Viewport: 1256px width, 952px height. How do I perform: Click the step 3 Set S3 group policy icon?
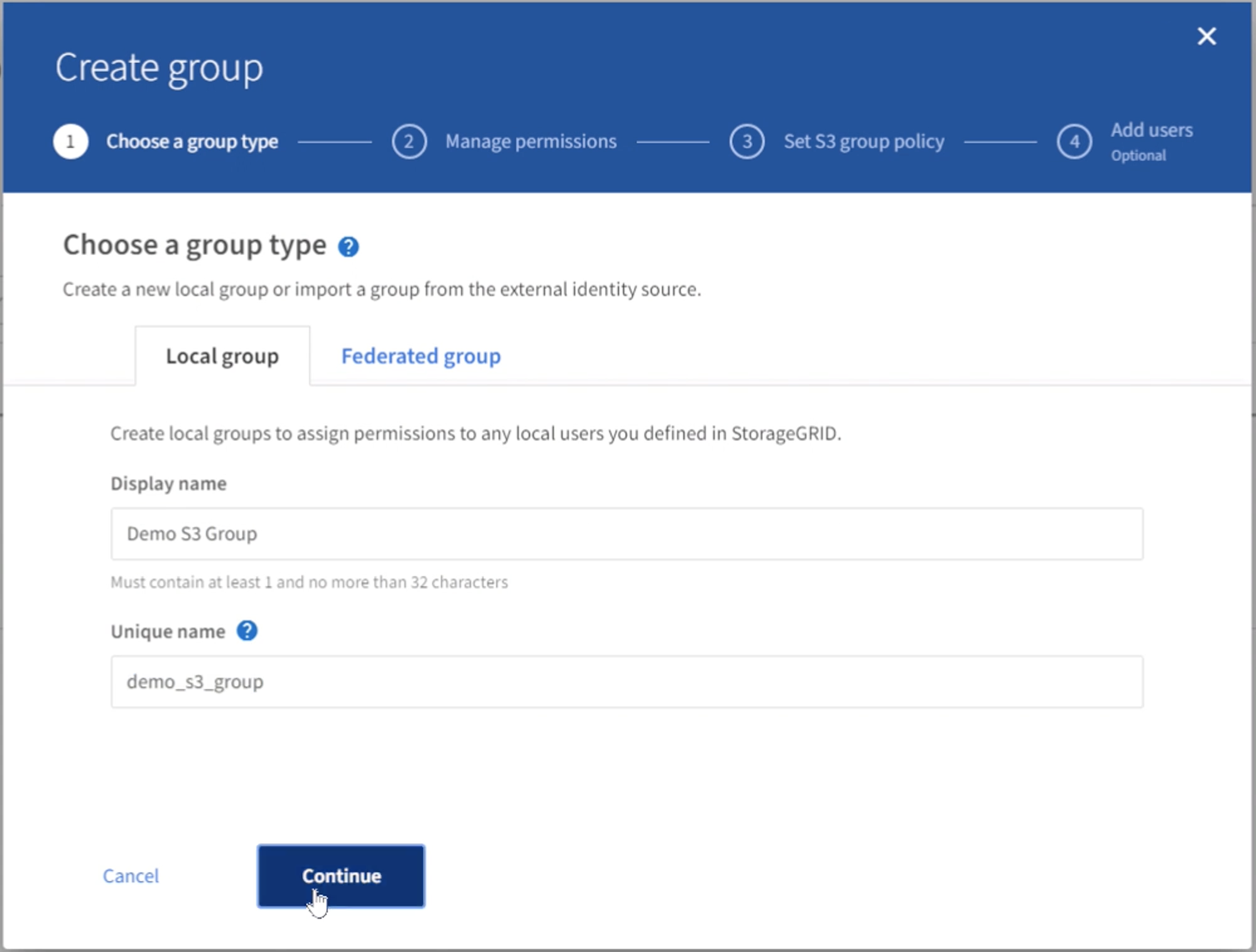coord(751,140)
